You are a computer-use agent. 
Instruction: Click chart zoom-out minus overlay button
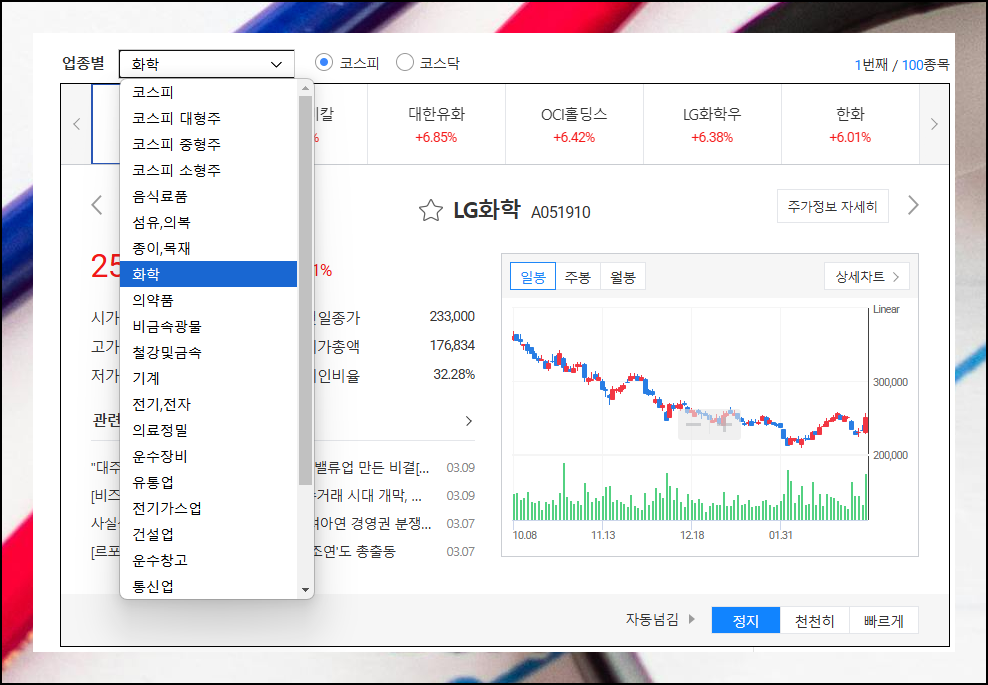693,424
